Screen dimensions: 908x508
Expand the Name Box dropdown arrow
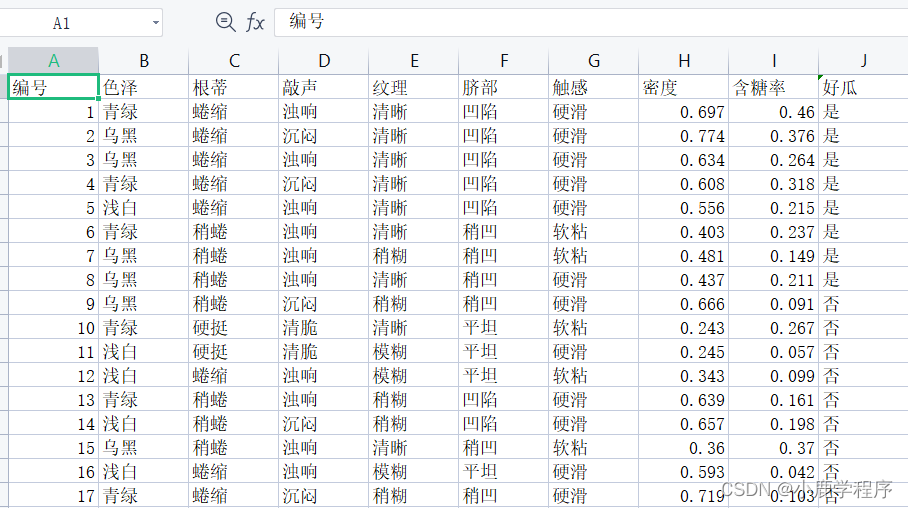click(155, 23)
